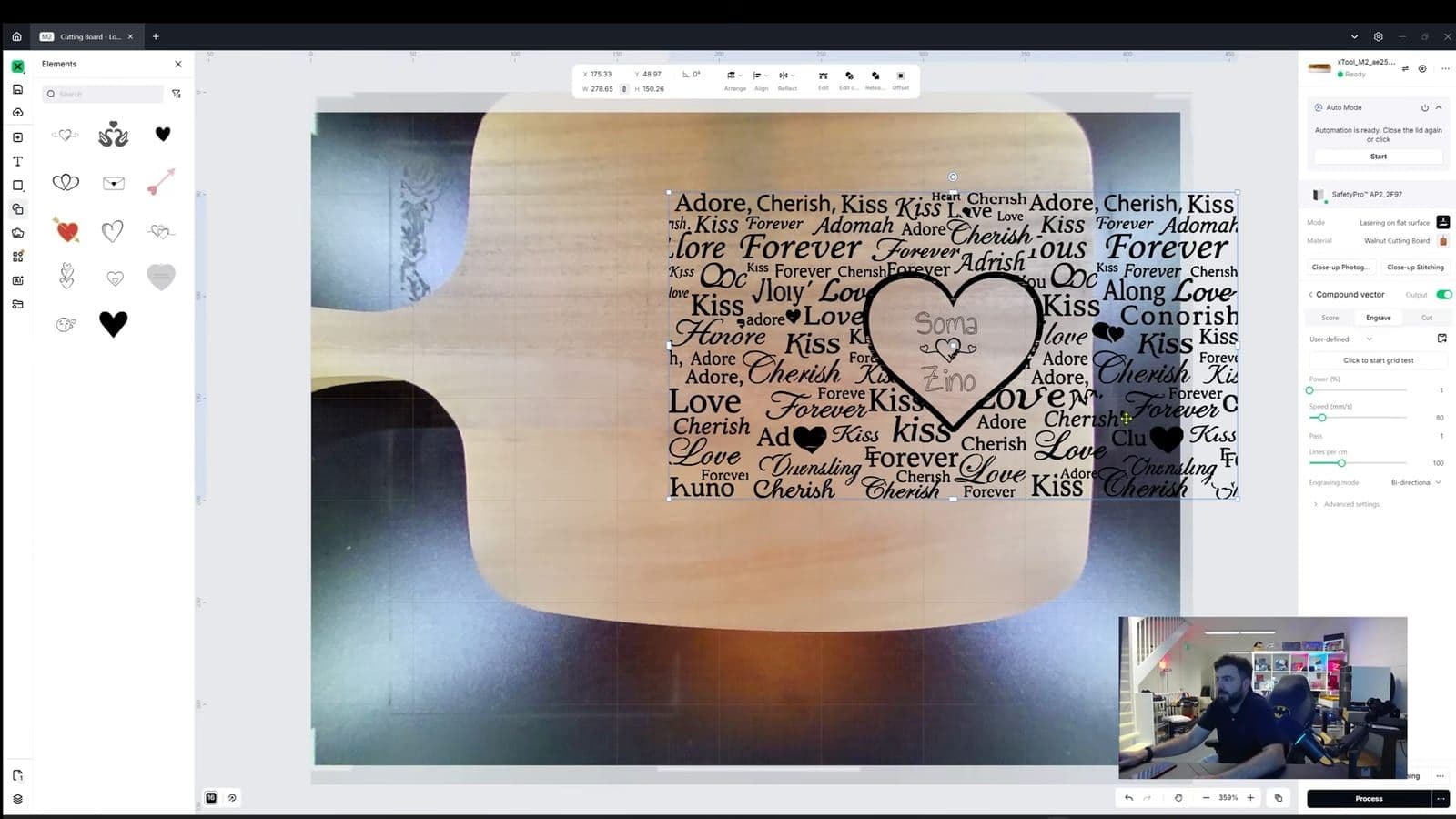This screenshot has width=1456, height=819.
Task: Open the project folders icon in sidebar
Action: (17, 304)
